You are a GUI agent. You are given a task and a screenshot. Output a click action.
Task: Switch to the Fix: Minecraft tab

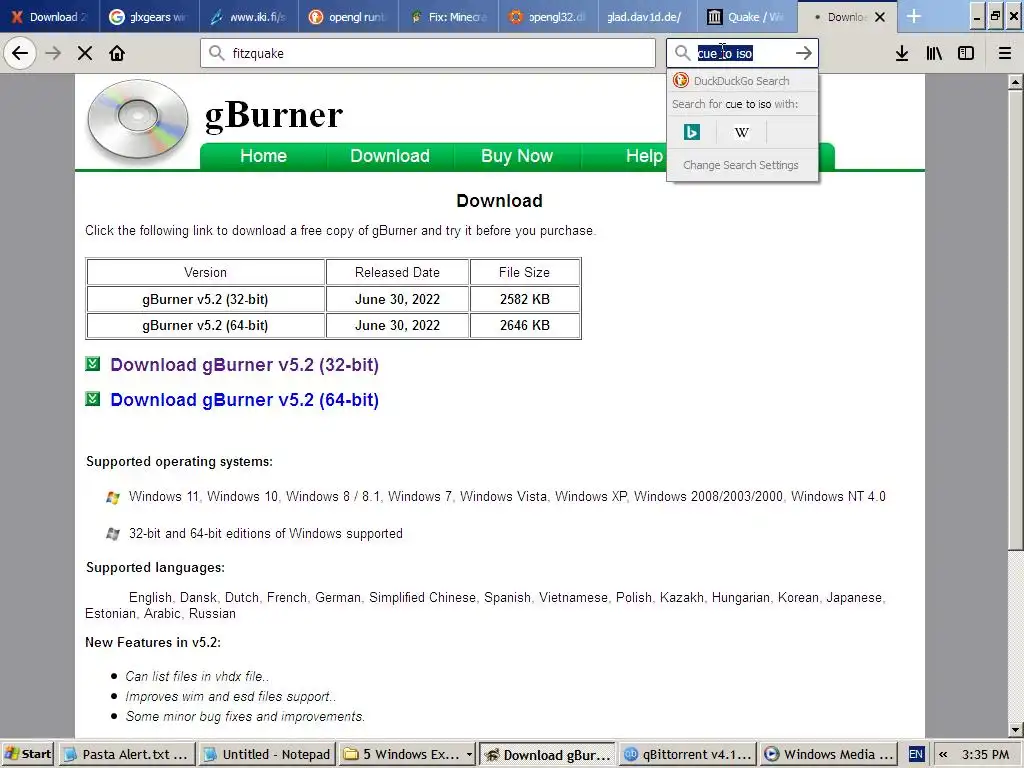tap(448, 17)
